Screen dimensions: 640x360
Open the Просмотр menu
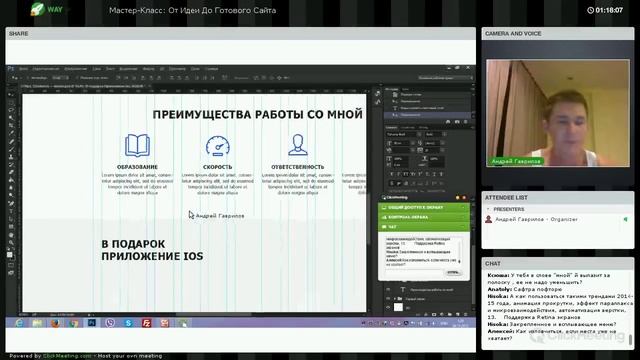(177, 69)
